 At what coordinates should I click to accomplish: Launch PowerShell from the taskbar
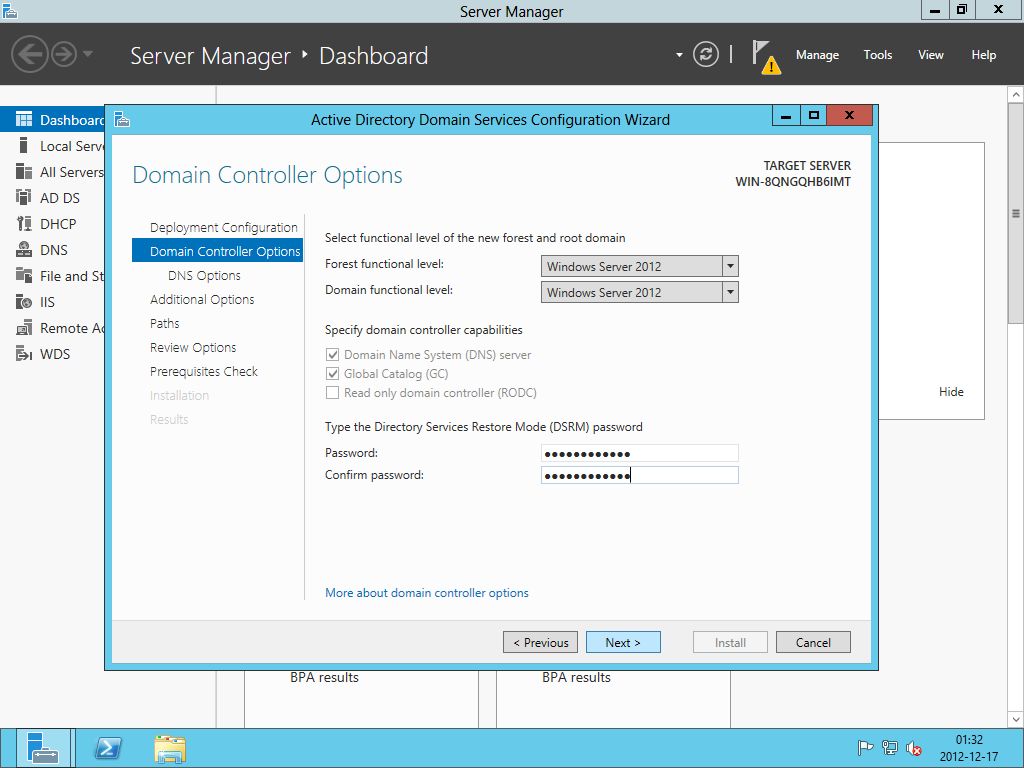108,748
